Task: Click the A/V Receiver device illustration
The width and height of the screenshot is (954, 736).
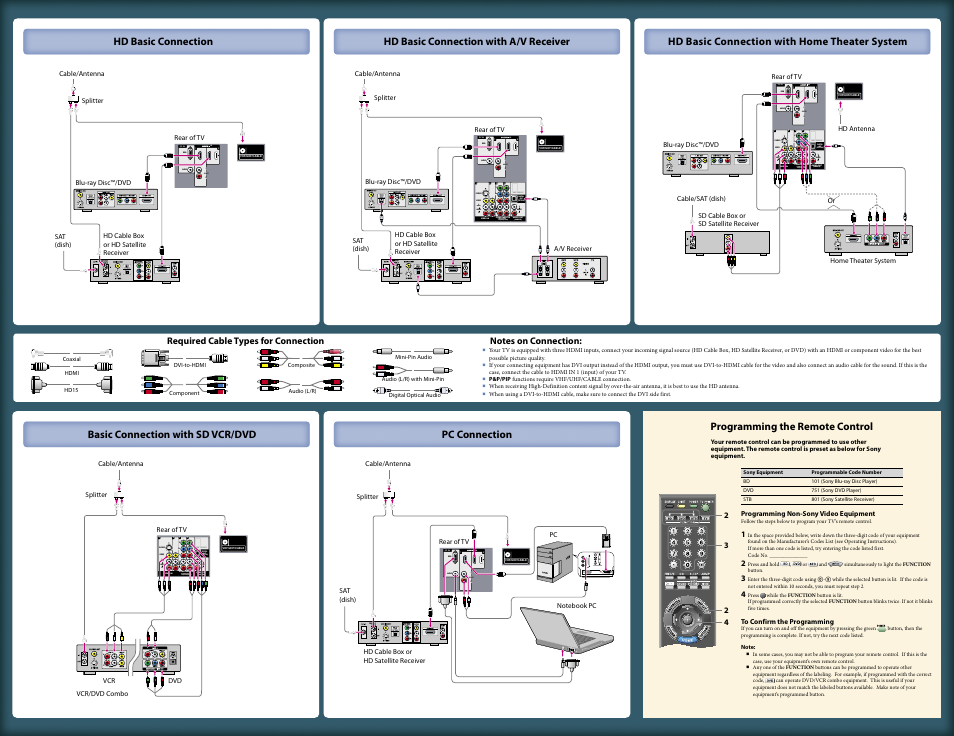Action: click(x=570, y=269)
